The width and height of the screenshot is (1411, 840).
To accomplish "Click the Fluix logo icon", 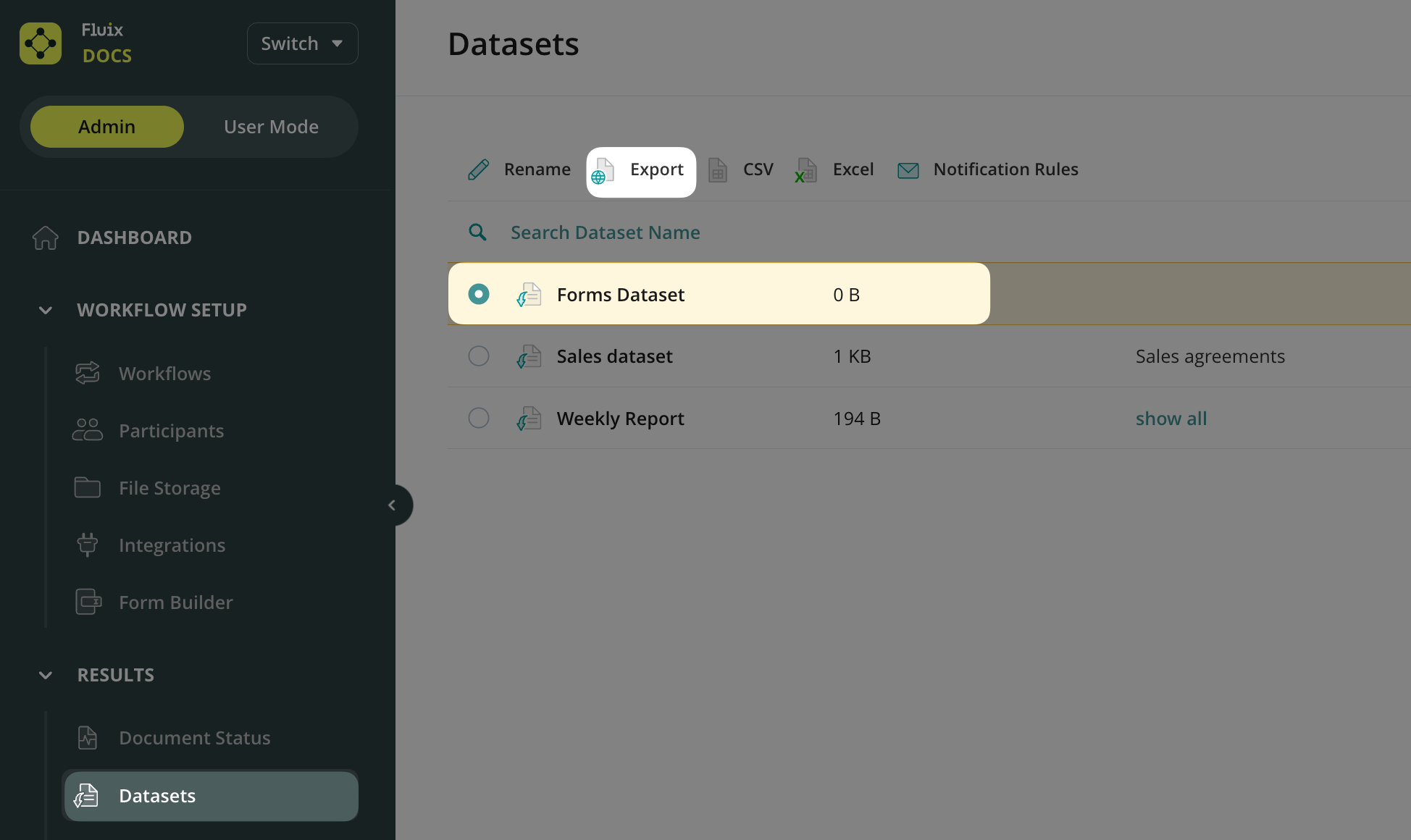I will tap(41, 43).
